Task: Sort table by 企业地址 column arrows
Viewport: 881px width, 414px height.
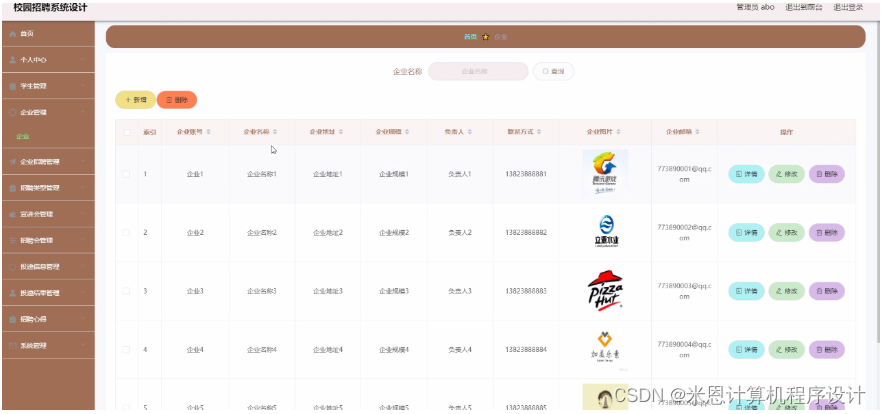Action: coord(341,132)
